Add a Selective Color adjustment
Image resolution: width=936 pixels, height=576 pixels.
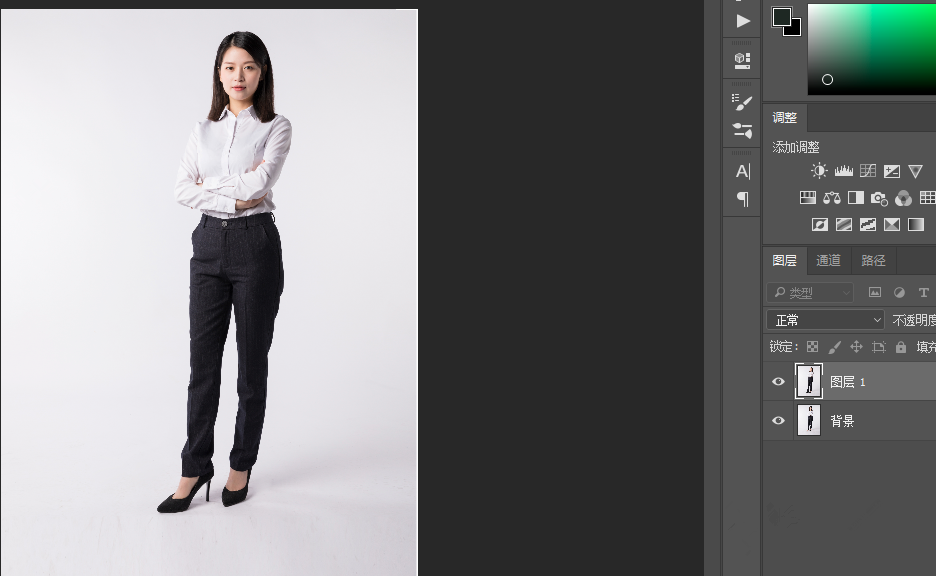tap(892, 224)
